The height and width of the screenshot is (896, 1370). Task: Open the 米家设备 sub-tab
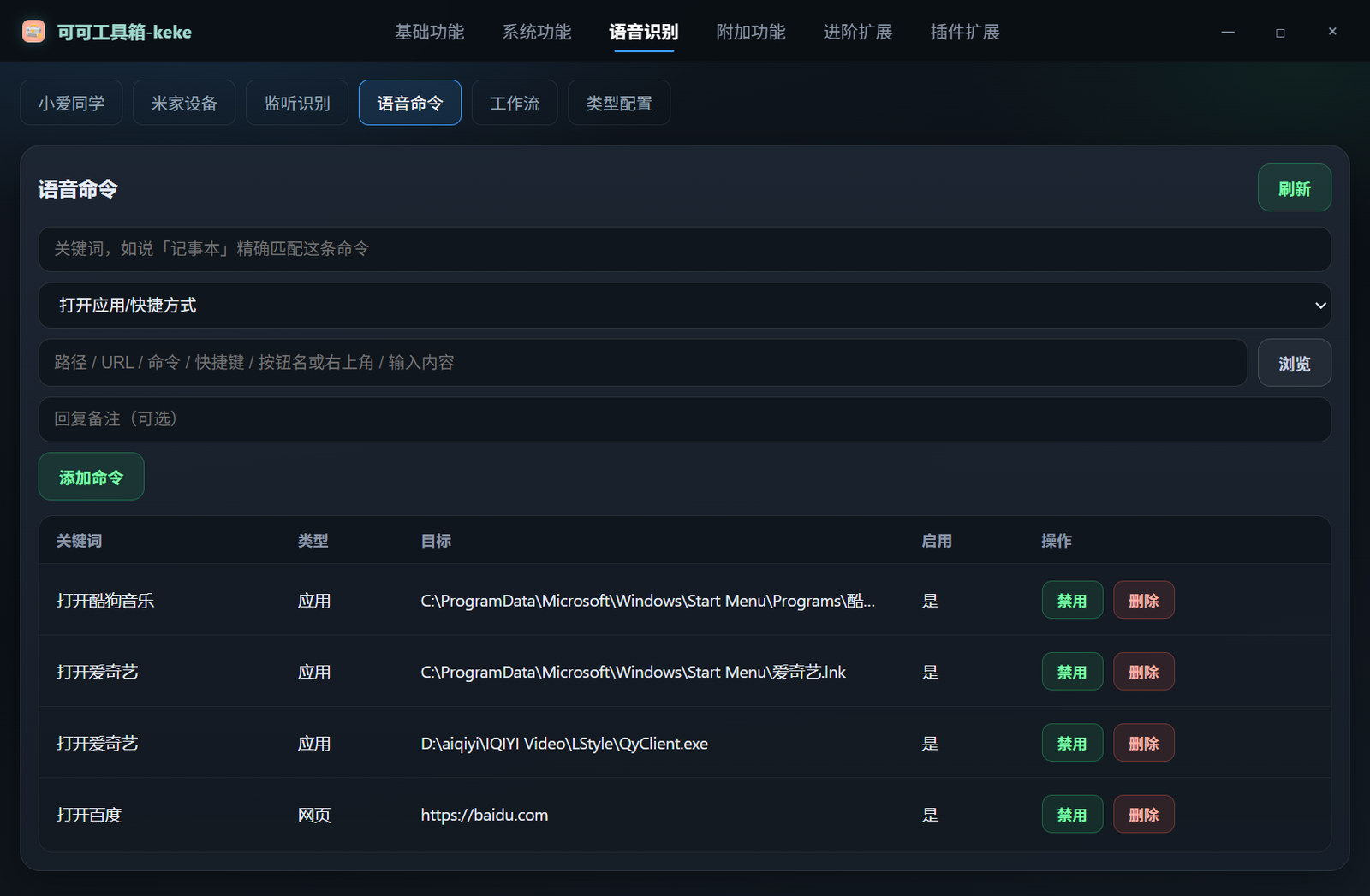[184, 103]
